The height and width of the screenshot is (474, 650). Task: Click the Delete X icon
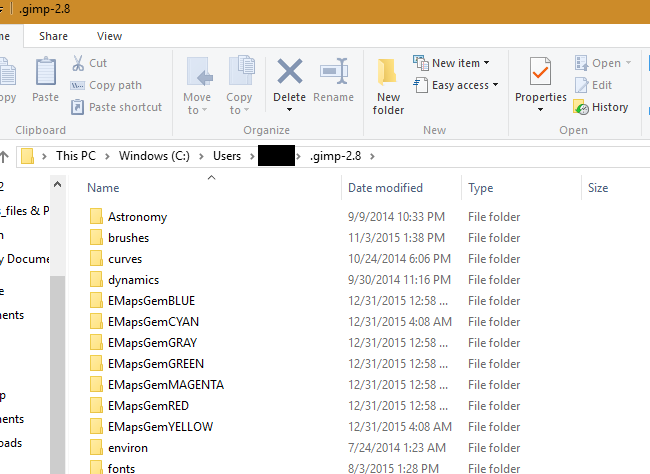coord(290,71)
